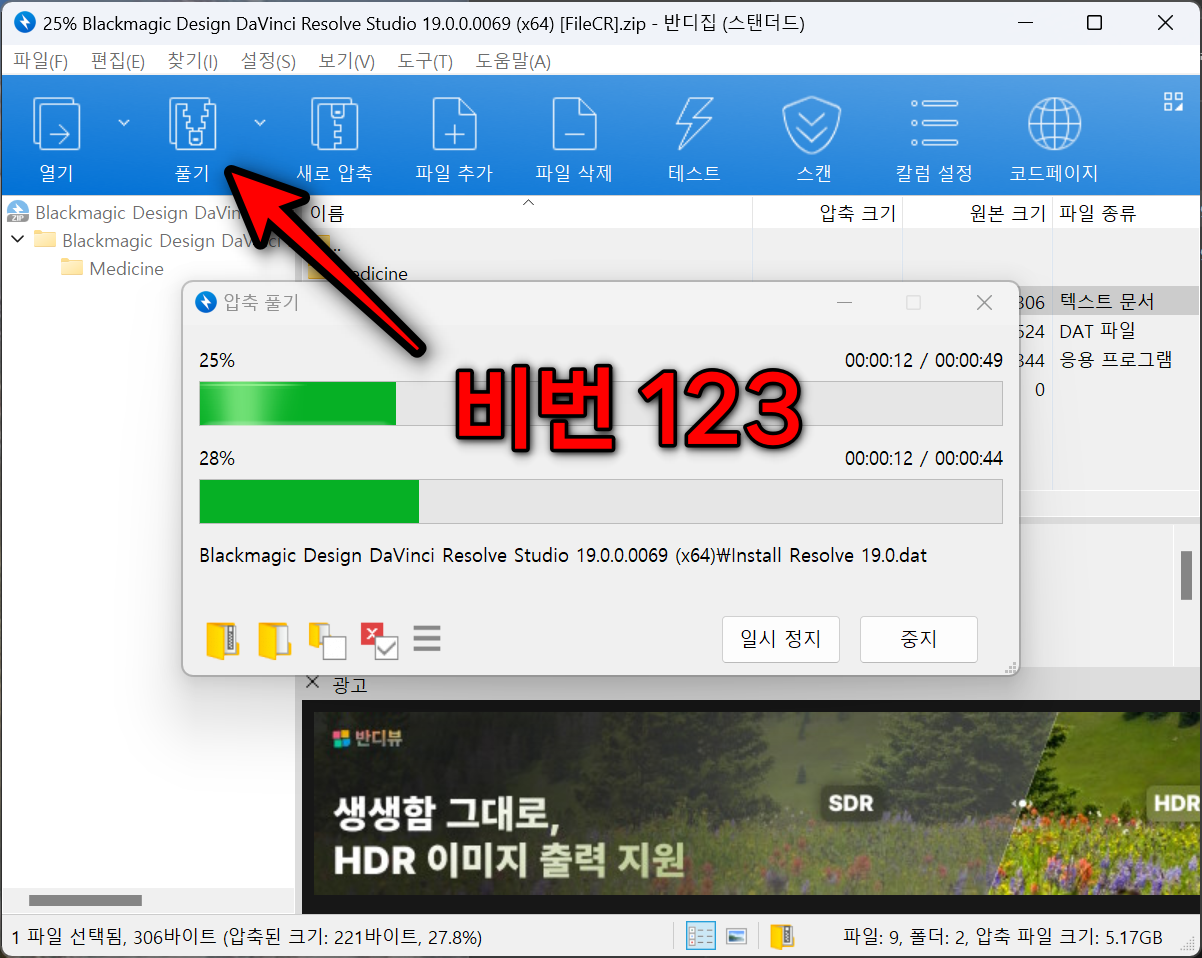Open the 파일(F) menu
The width and height of the screenshot is (1202, 958).
point(41,61)
